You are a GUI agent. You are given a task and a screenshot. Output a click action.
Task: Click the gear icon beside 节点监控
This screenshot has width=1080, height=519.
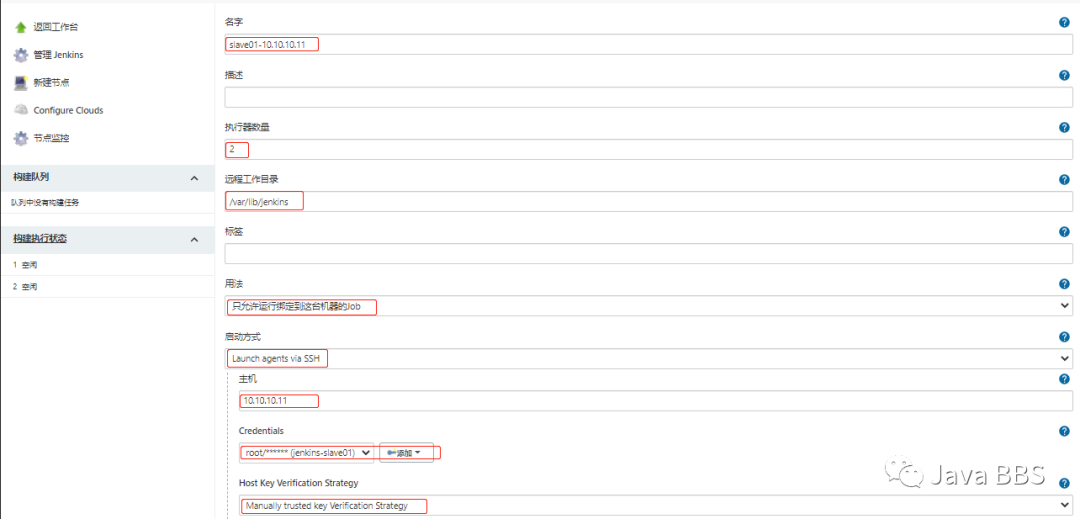[21, 138]
